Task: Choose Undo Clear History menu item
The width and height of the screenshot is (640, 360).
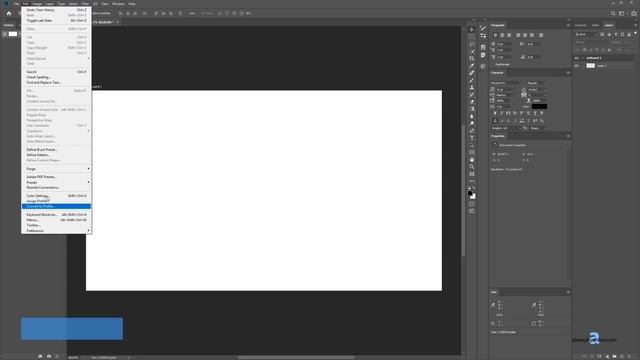Action: (56, 10)
